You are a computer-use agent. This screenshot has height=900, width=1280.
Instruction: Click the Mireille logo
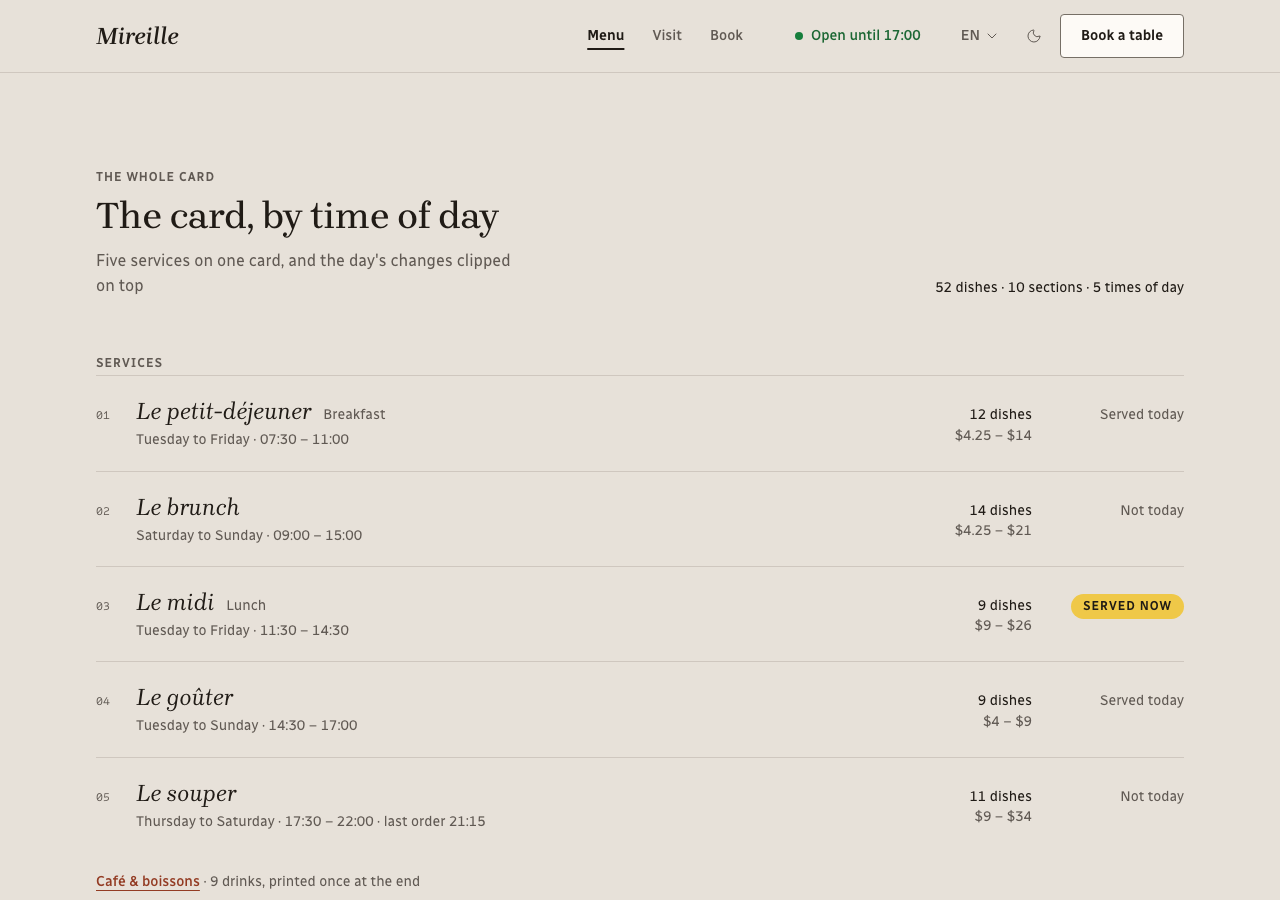point(137,36)
